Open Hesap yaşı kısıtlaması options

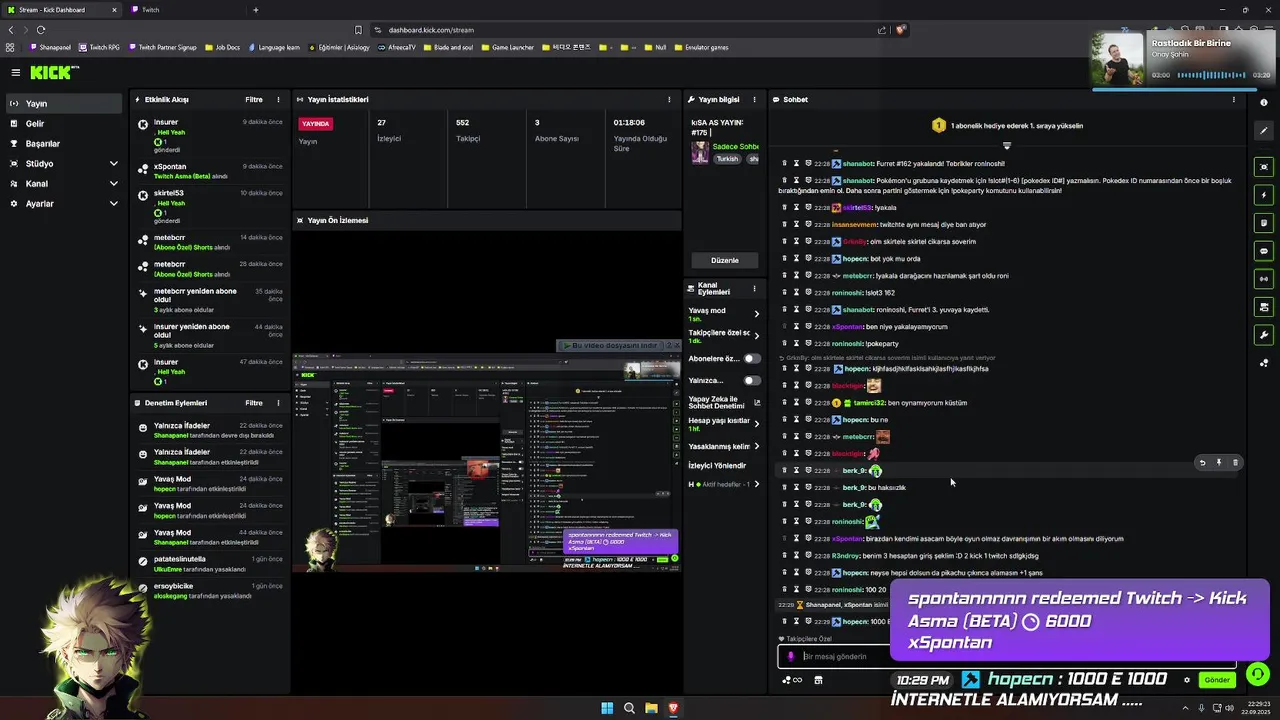(724, 424)
